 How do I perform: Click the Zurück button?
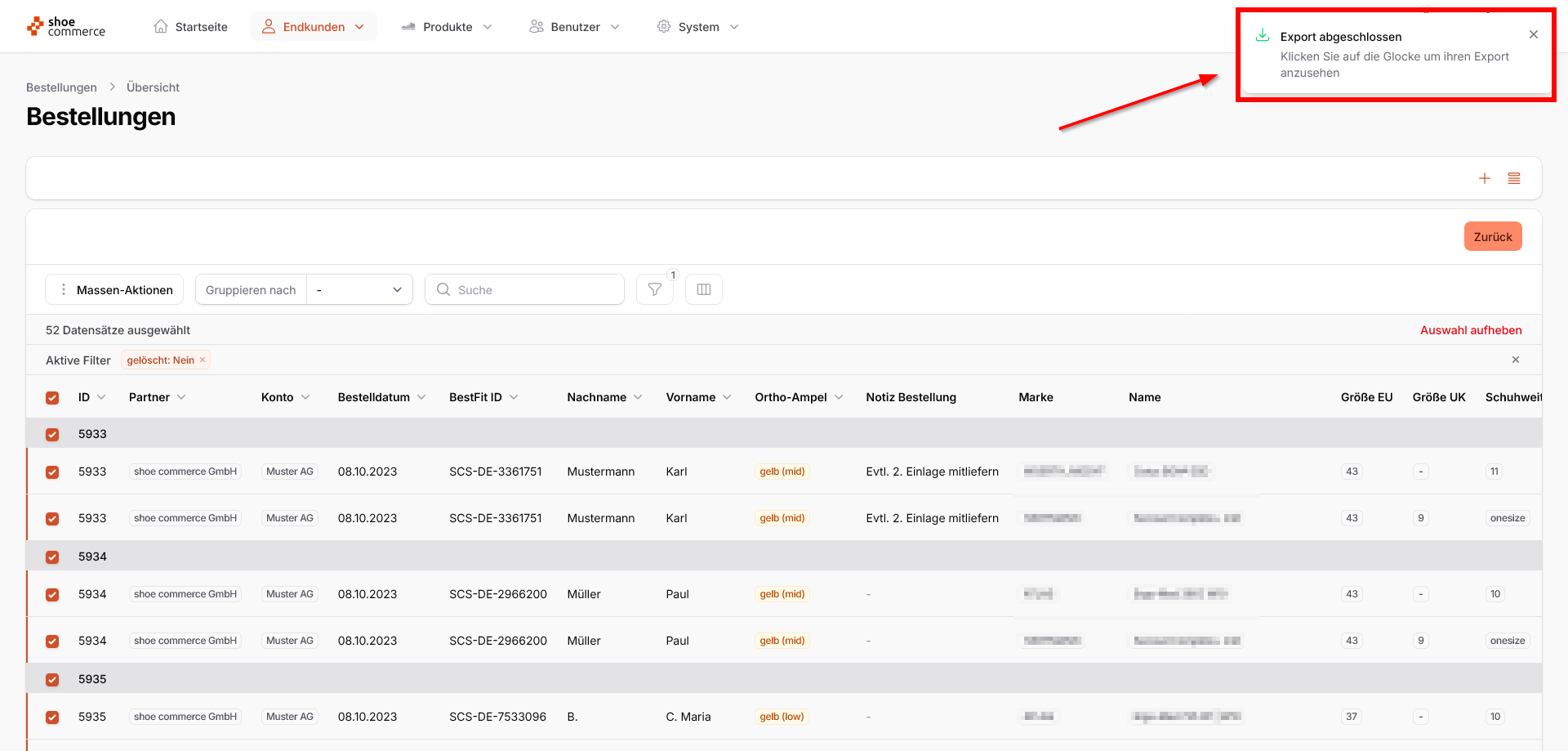point(1492,237)
